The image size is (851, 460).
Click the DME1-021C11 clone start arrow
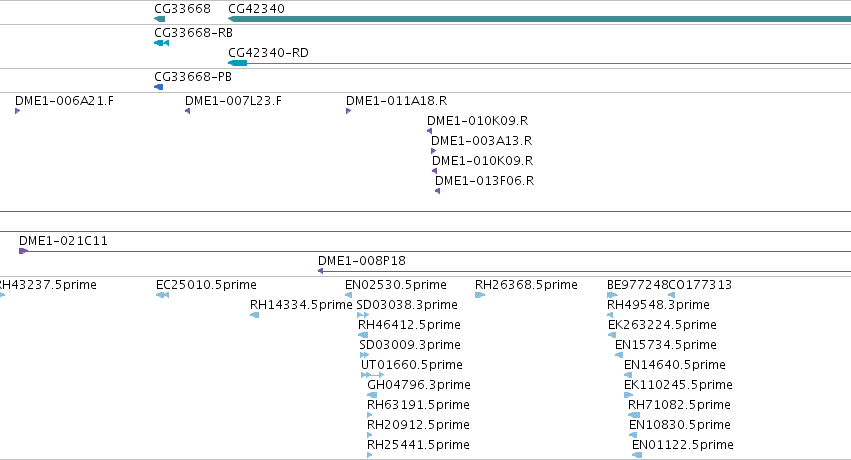(x=23, y=251)
